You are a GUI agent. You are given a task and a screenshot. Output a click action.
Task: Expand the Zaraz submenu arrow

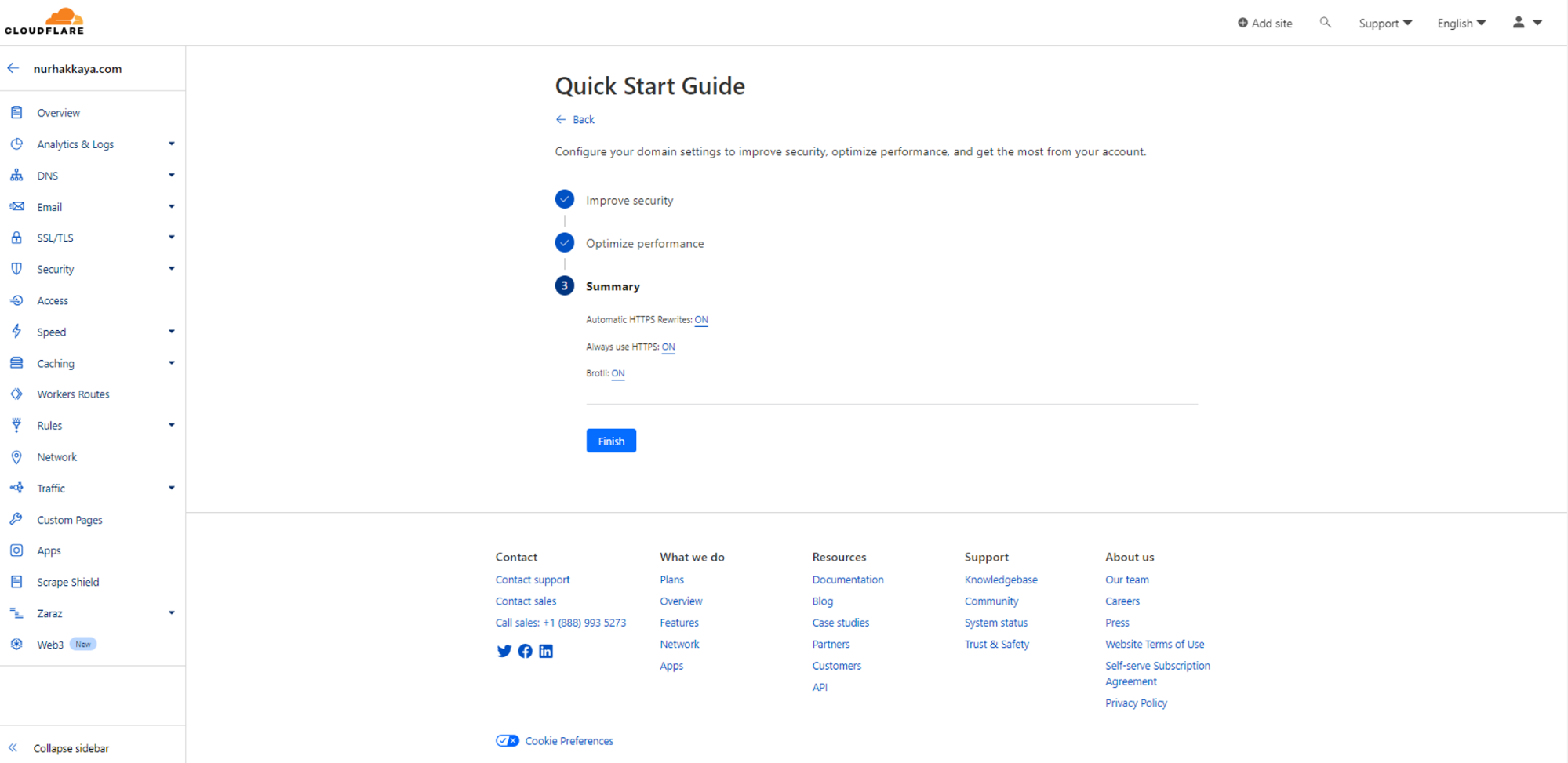coord(171,613)
